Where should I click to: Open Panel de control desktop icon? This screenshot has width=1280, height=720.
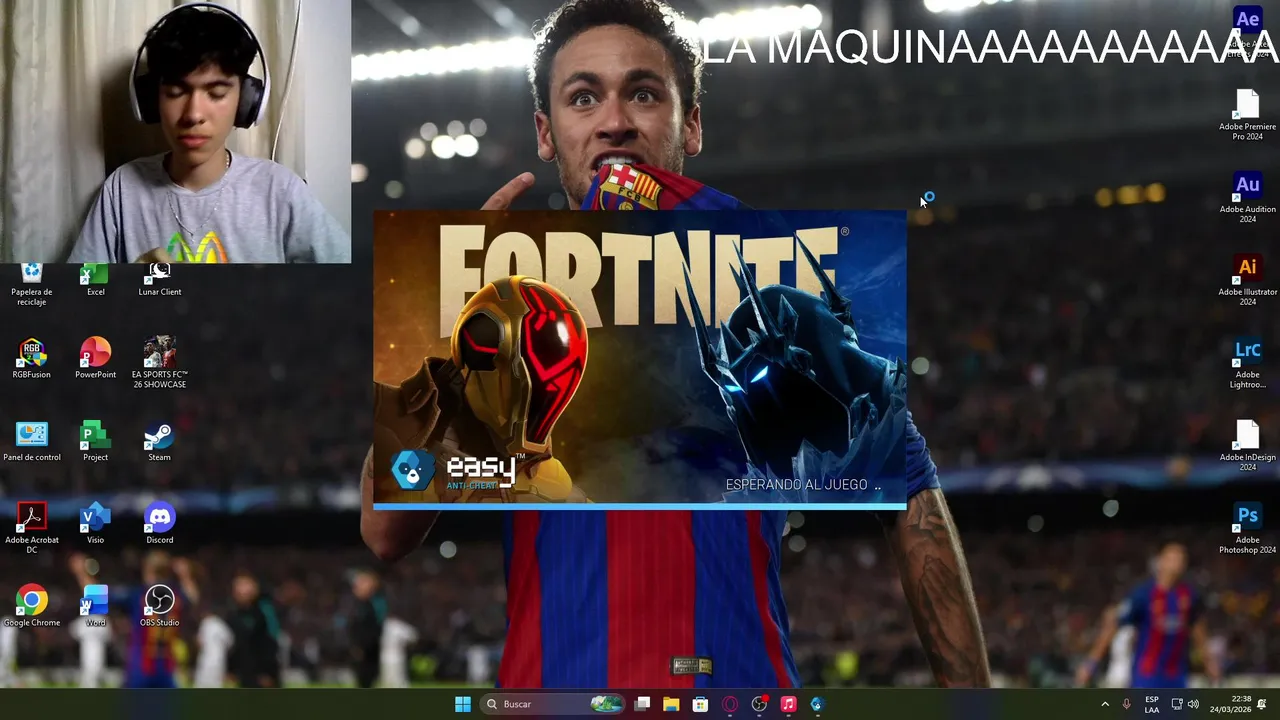(x=32, y=442)
